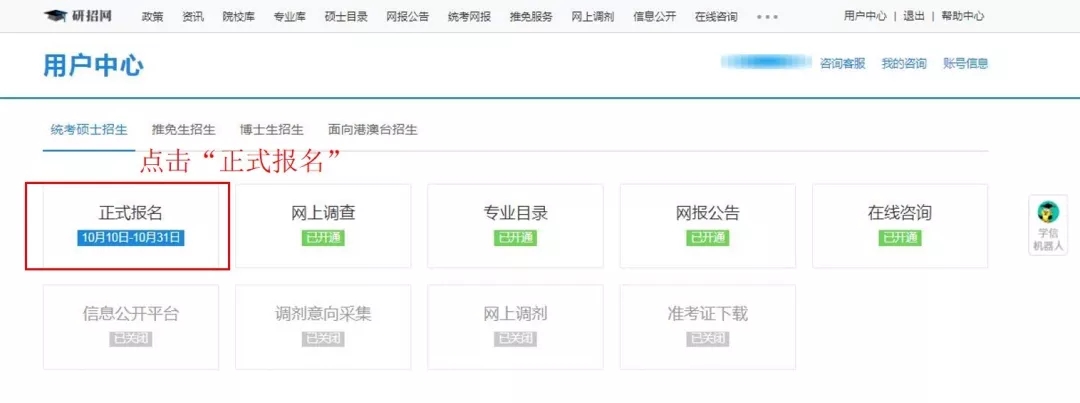Open the 资讯 menu
1080x403 pixels.
[194, 17]
